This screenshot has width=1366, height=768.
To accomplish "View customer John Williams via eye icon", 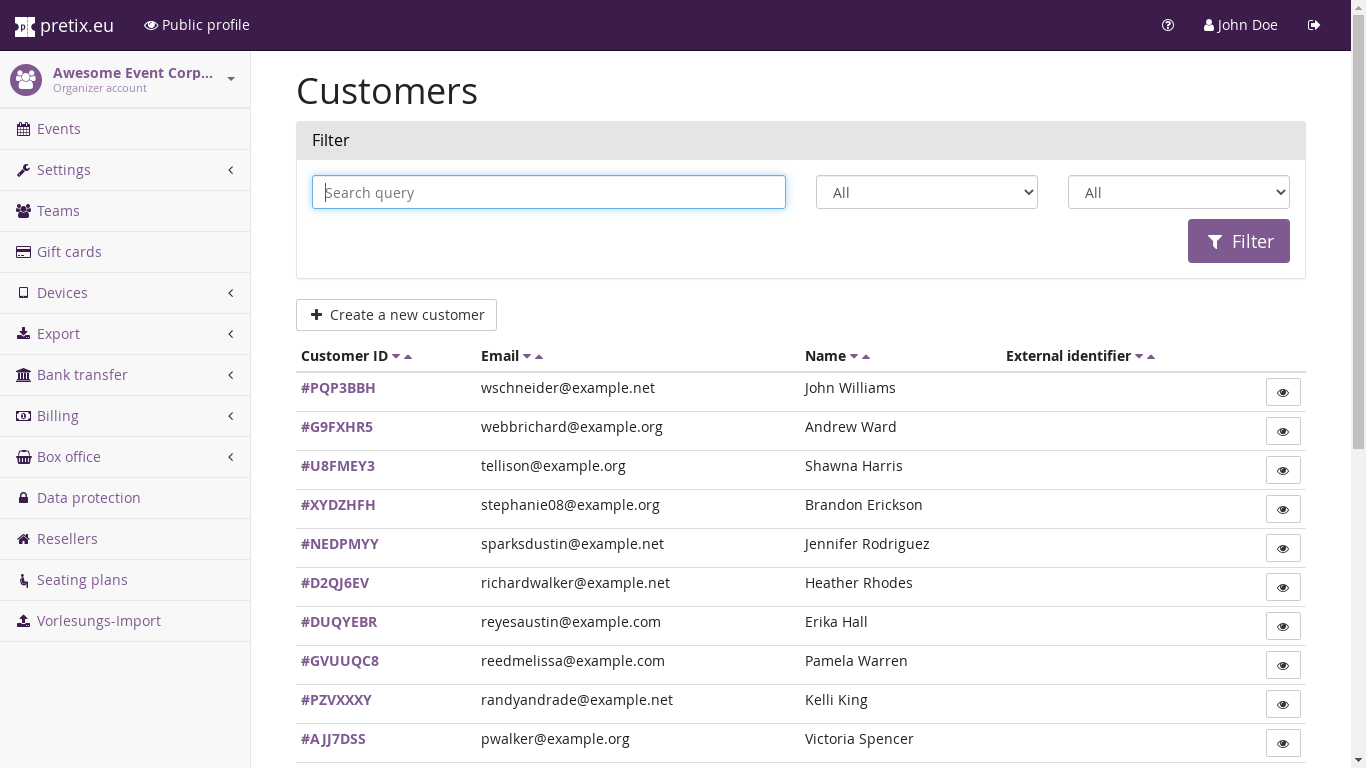I will pyautogui.click(x=1283, y=393).
